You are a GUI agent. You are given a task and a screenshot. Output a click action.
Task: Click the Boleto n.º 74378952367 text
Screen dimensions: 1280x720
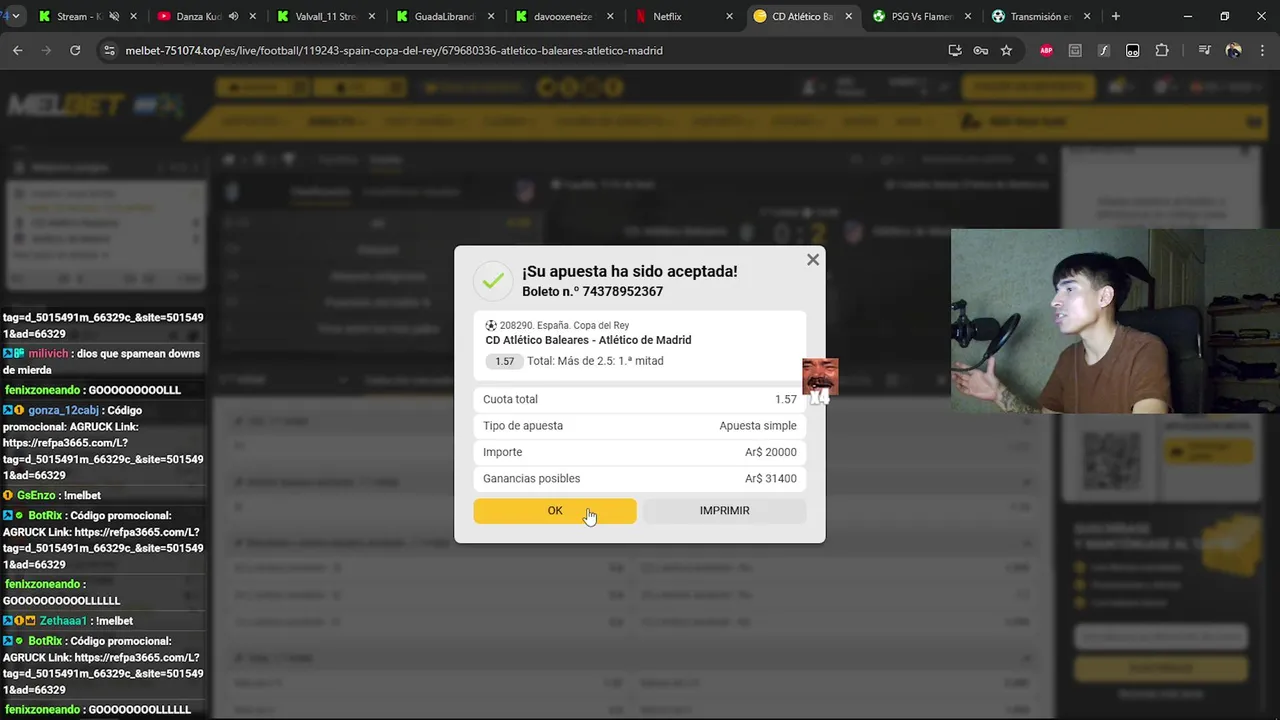[x=592, y=292]
